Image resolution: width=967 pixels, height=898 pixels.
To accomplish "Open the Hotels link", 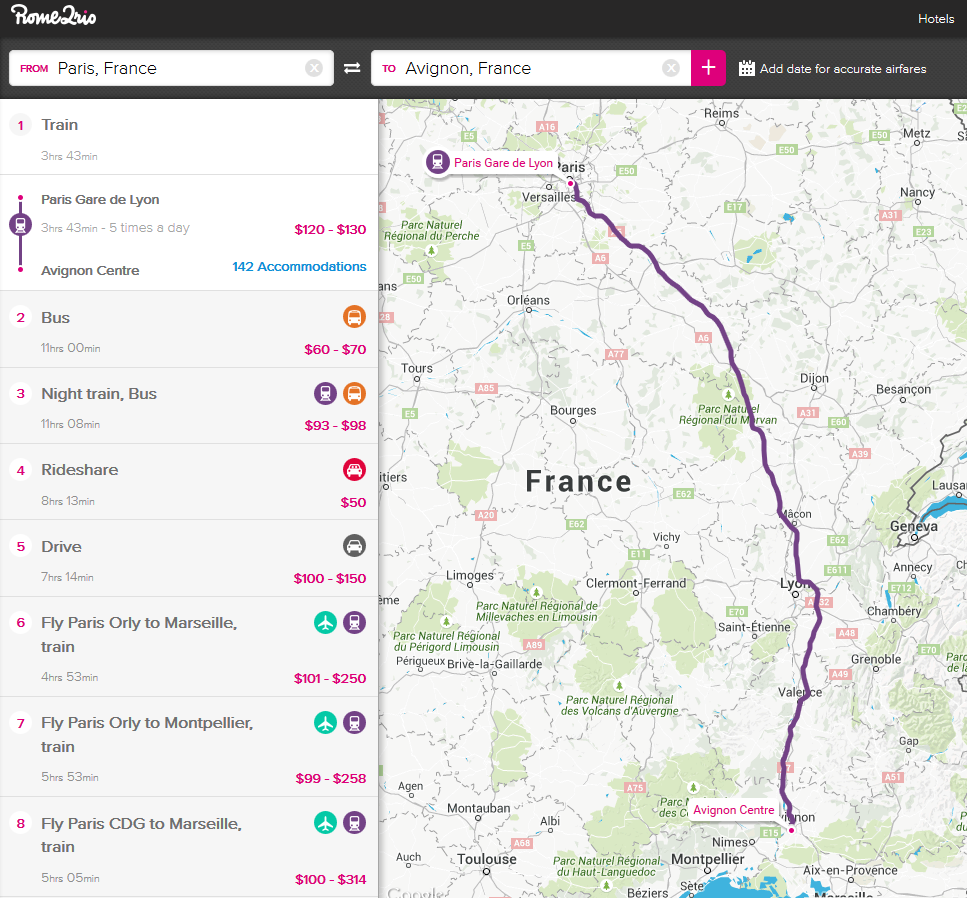I will pyautogui.click(x=936, y=19).
